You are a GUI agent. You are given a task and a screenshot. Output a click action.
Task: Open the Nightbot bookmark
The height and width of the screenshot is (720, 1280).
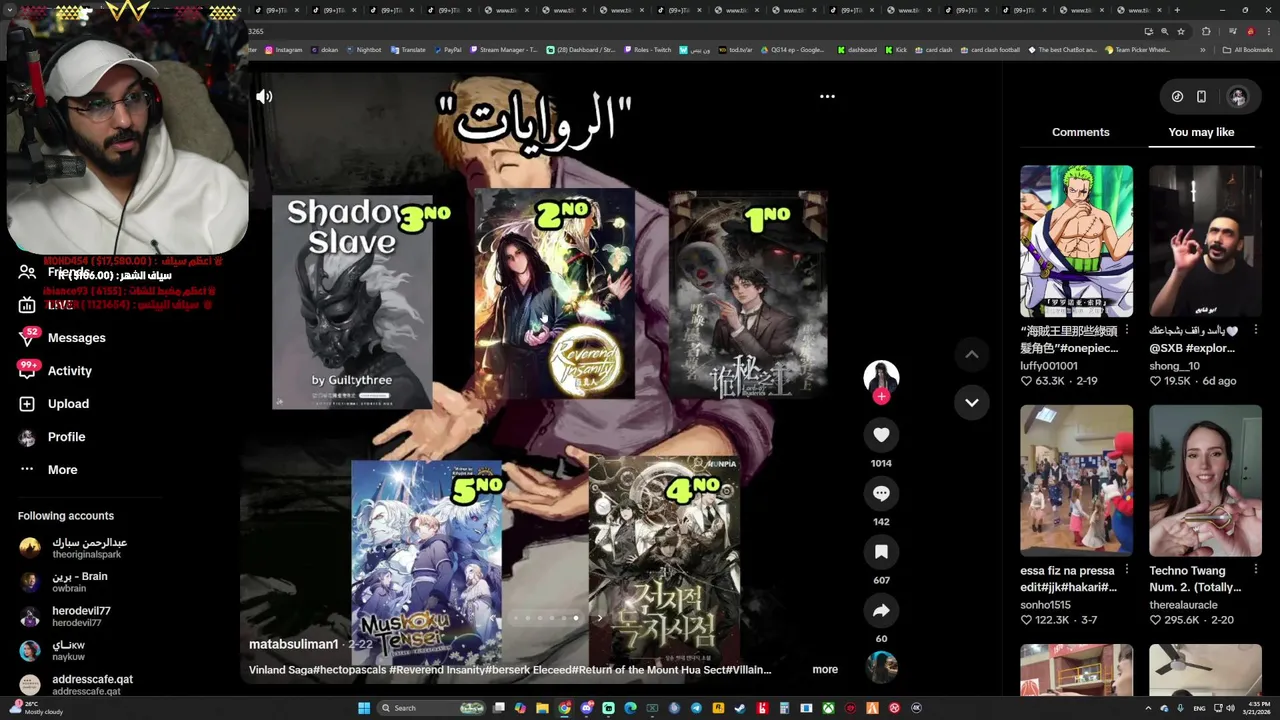(x=363, y=50)
